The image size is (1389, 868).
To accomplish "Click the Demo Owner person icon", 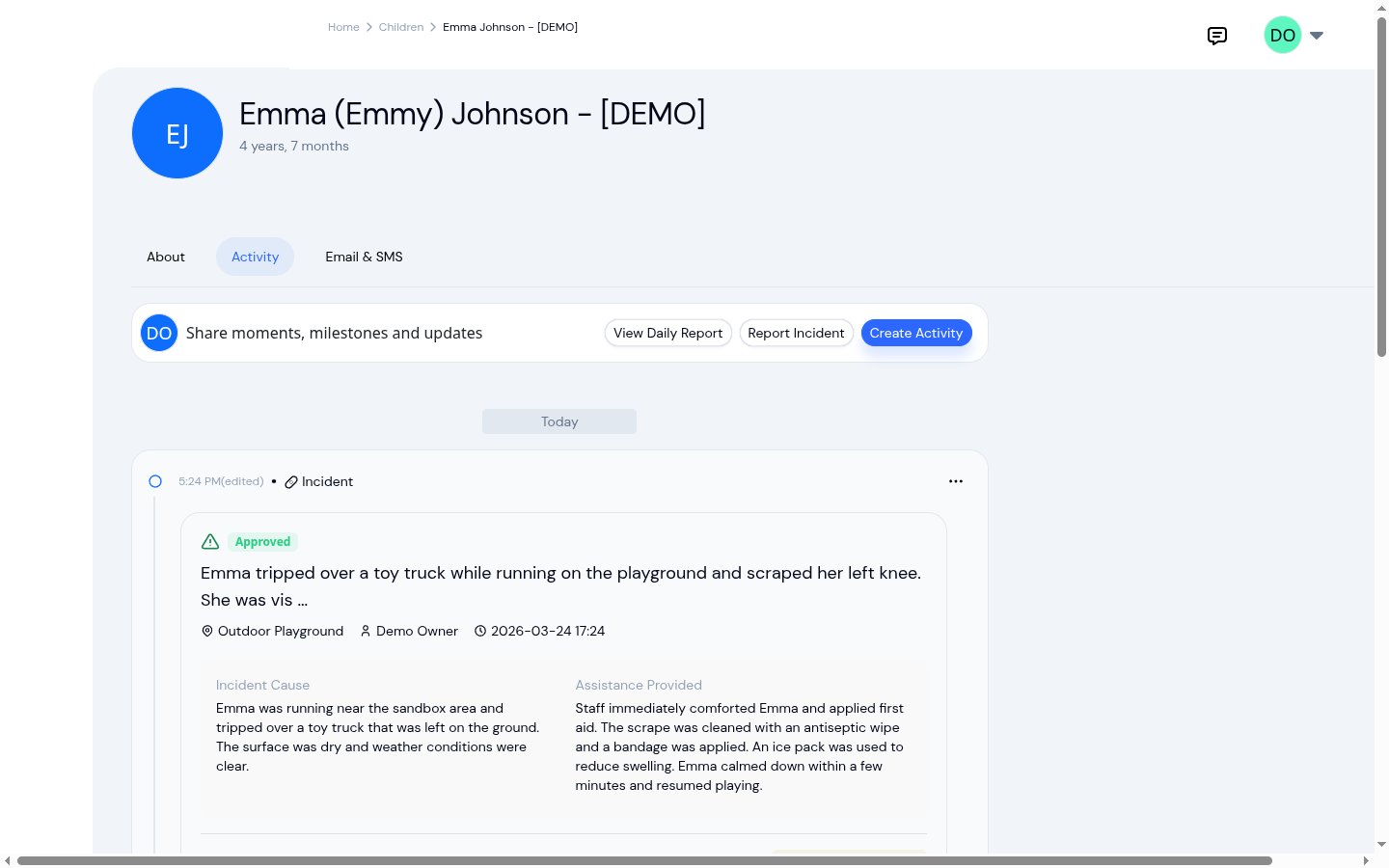I will point(366,631).
